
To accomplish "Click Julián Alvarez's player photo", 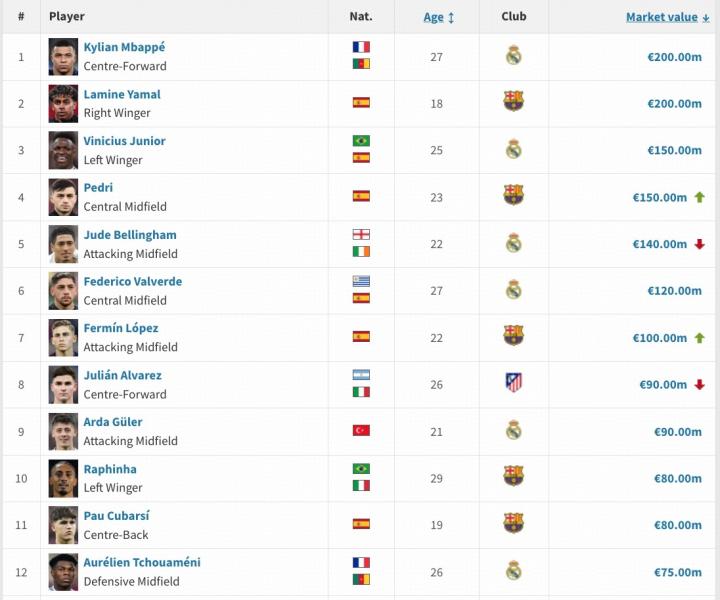I will pos(63,384).
